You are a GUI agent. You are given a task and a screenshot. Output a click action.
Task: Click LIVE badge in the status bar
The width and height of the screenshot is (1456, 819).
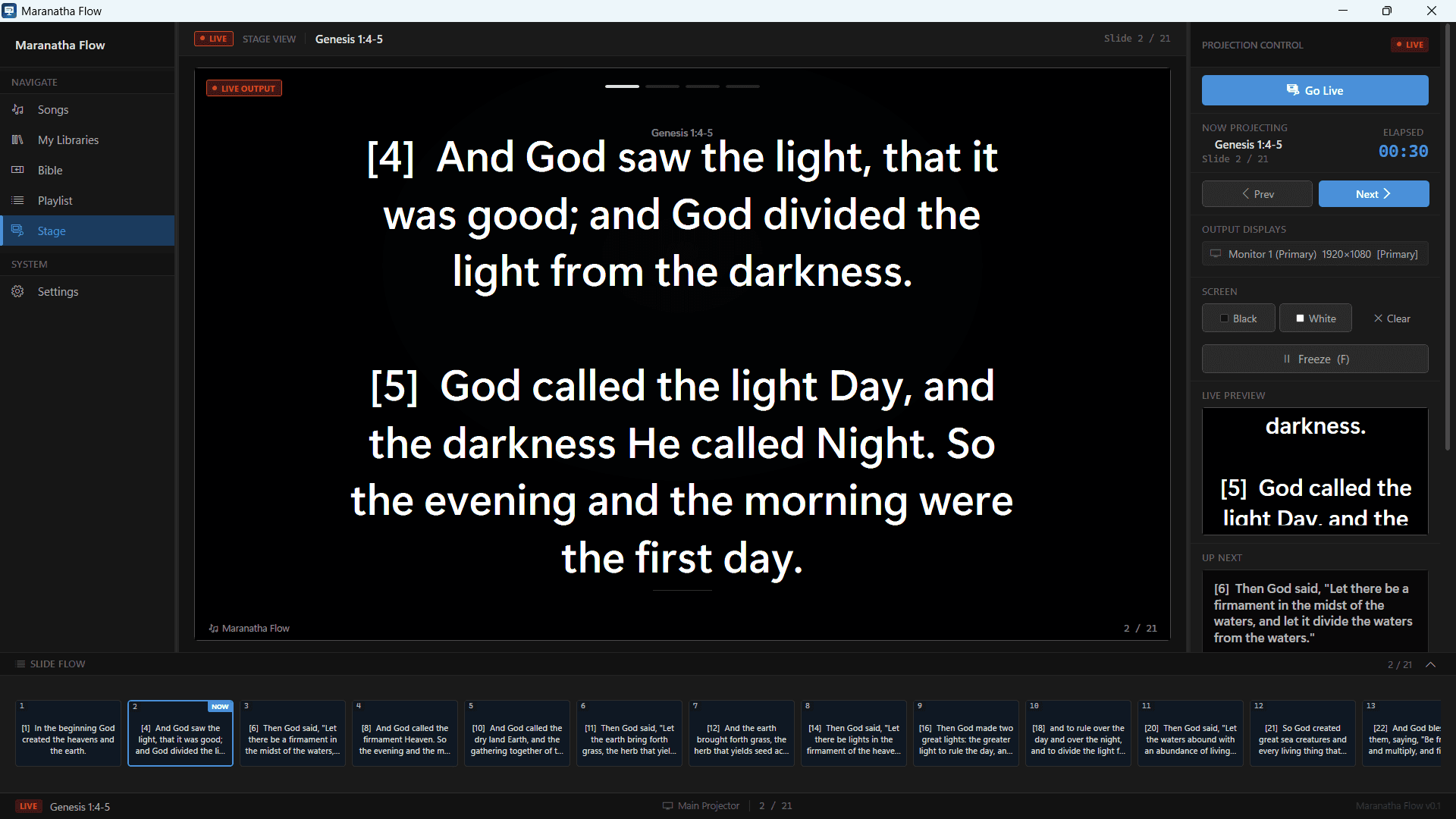coord(29,806)
